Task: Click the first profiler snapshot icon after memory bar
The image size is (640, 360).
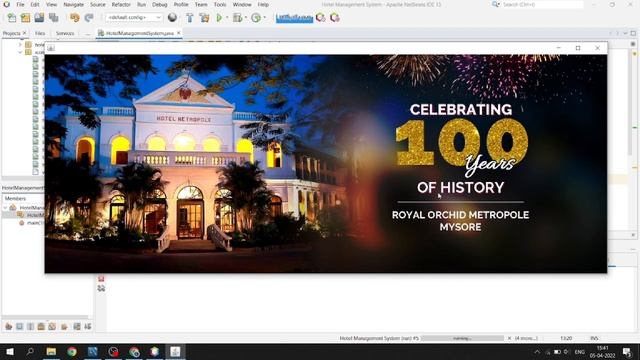Action: tap(321, 18)
